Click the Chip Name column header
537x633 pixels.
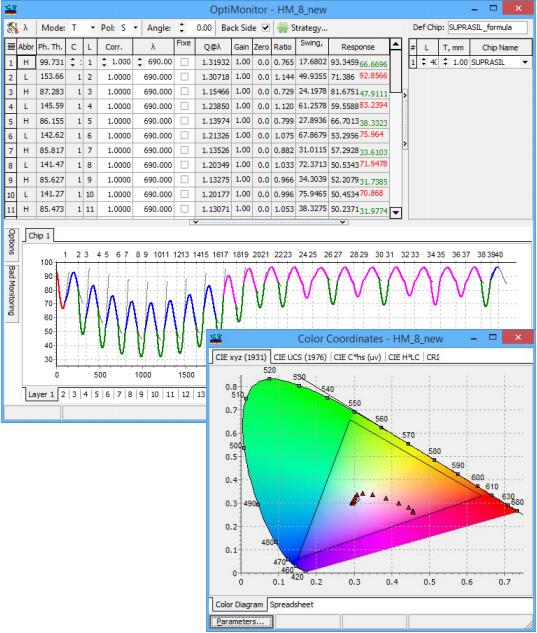[x=500, y=47]
